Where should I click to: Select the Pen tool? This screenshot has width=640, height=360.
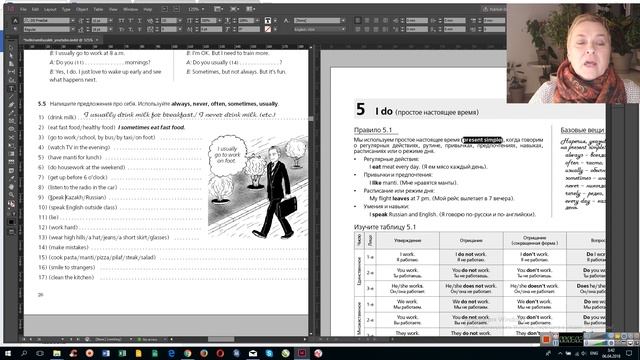tap(11, 105)
